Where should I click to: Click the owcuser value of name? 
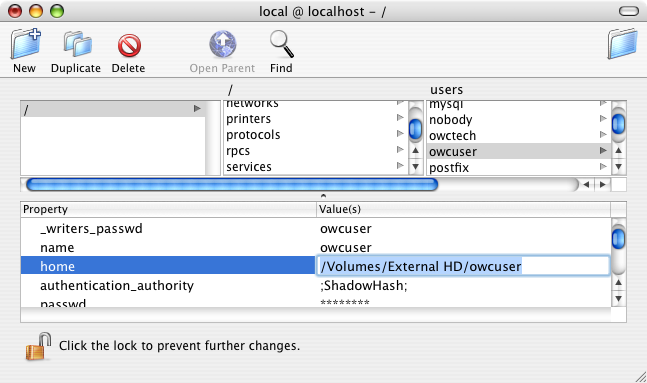coord(346,248)
